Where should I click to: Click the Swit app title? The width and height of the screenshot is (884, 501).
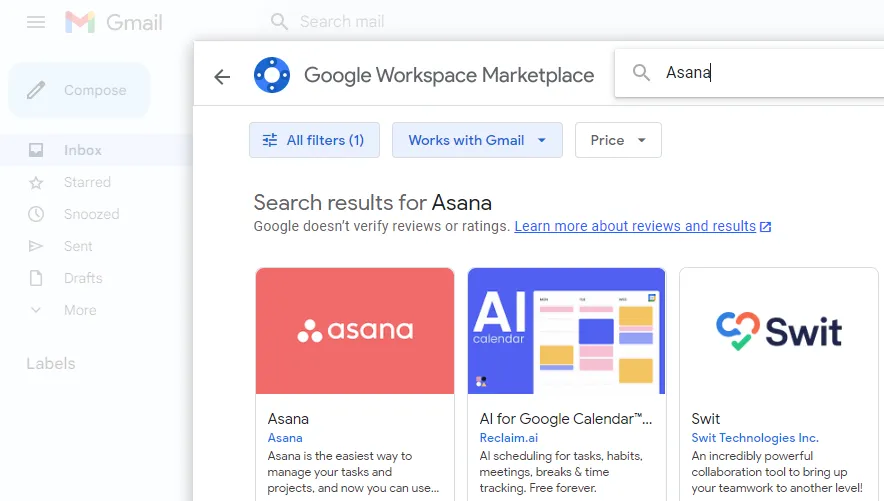[x=706, y=419]
